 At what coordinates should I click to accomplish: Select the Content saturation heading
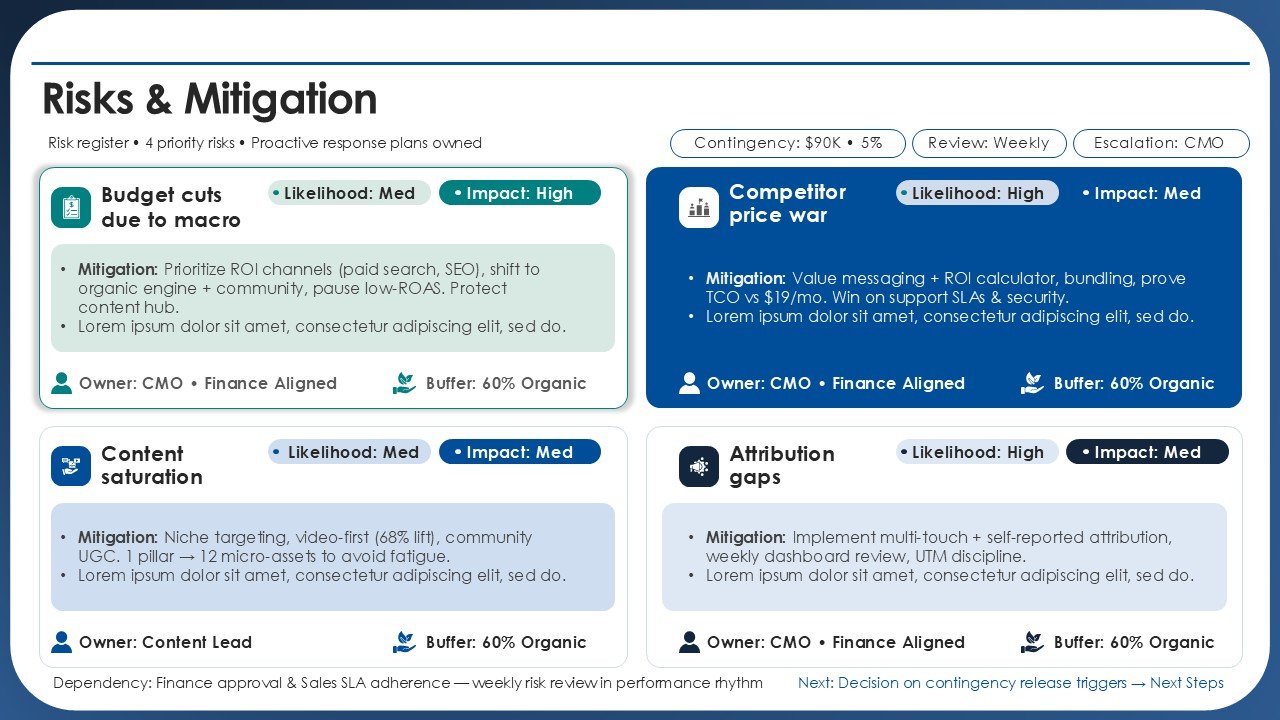pos(152,465)
